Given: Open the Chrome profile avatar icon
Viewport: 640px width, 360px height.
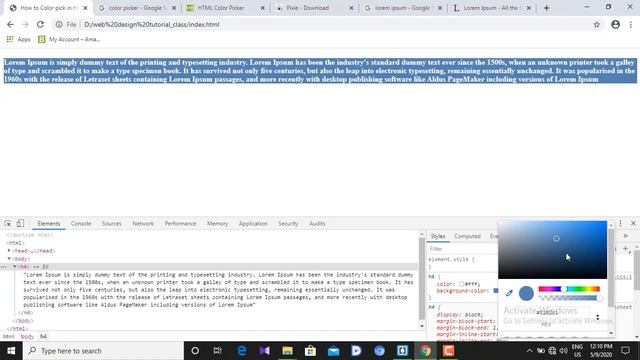Looking at the screenshot, I should (x=616, y=24).
